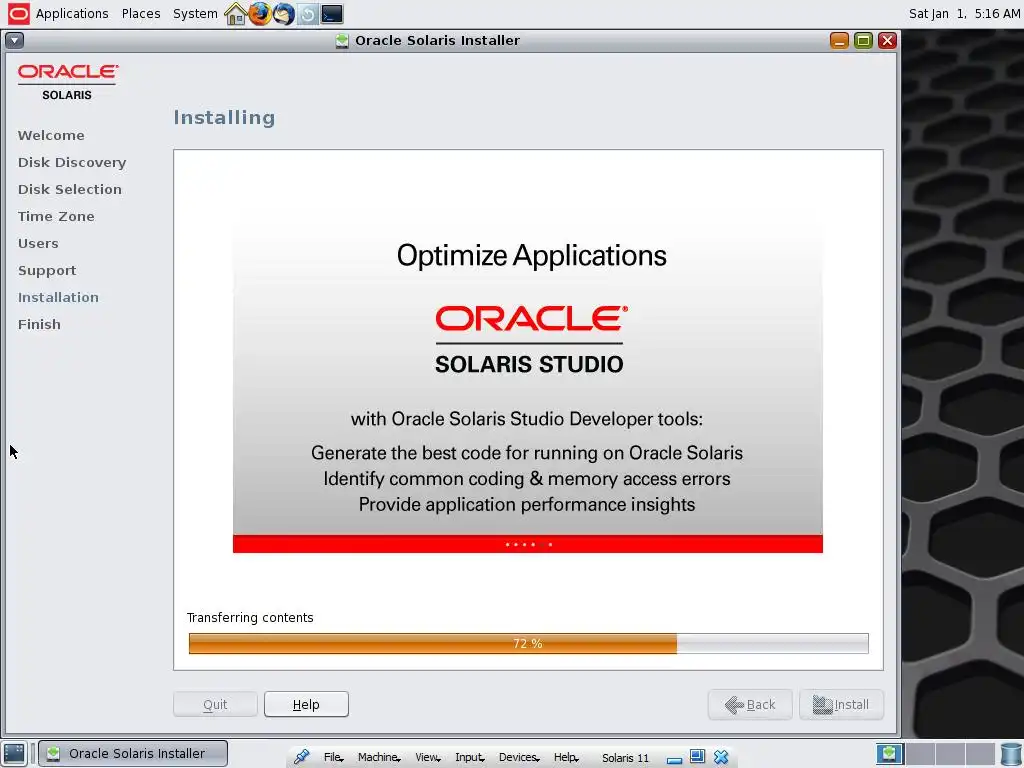
Task: Click the Install button
Action: pos(841,705)
